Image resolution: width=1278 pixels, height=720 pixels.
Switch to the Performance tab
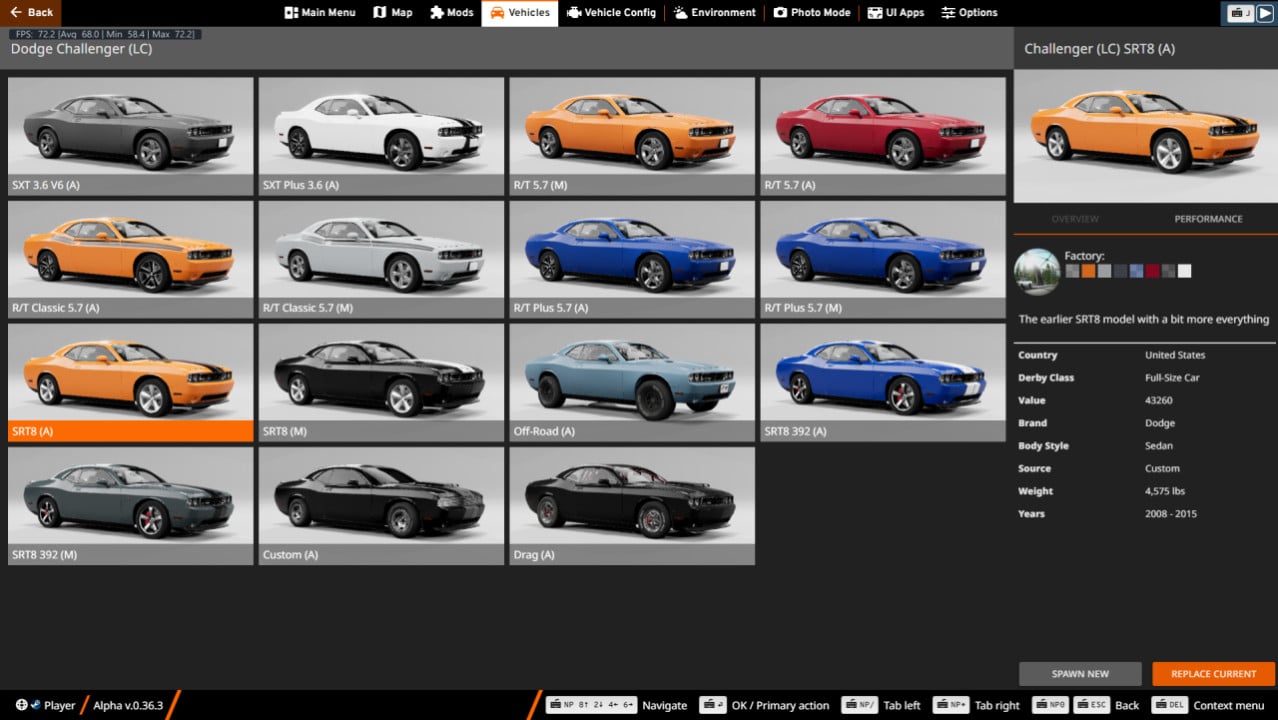[1208, 219]
